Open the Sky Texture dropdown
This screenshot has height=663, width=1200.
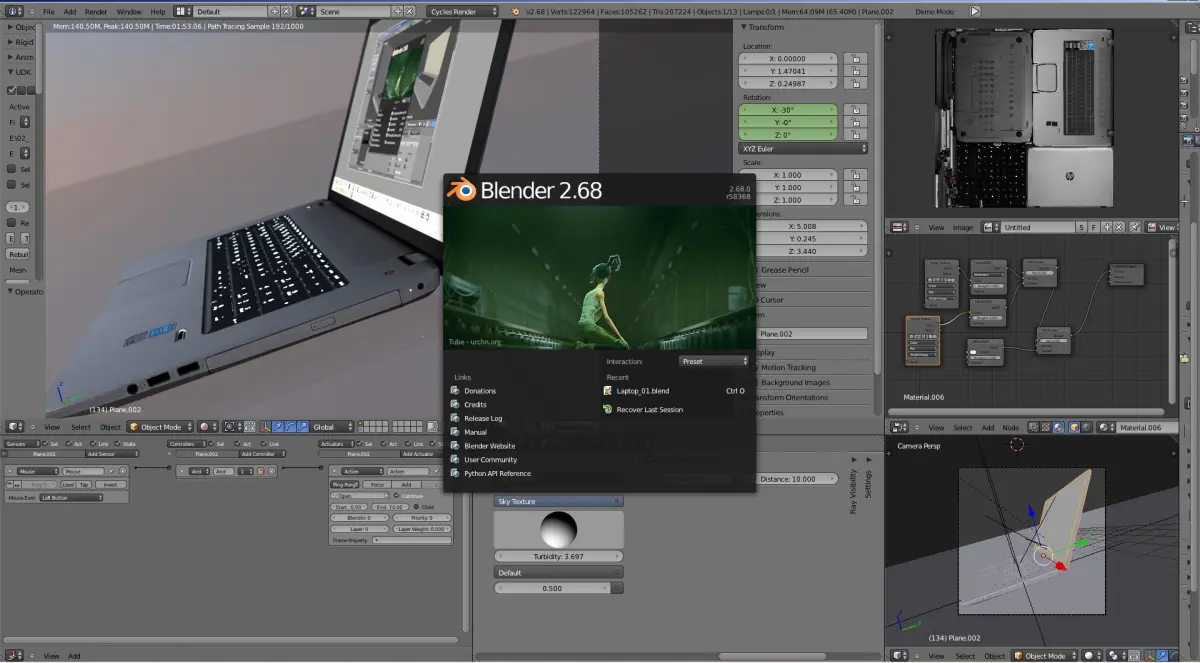pos(558,501)
